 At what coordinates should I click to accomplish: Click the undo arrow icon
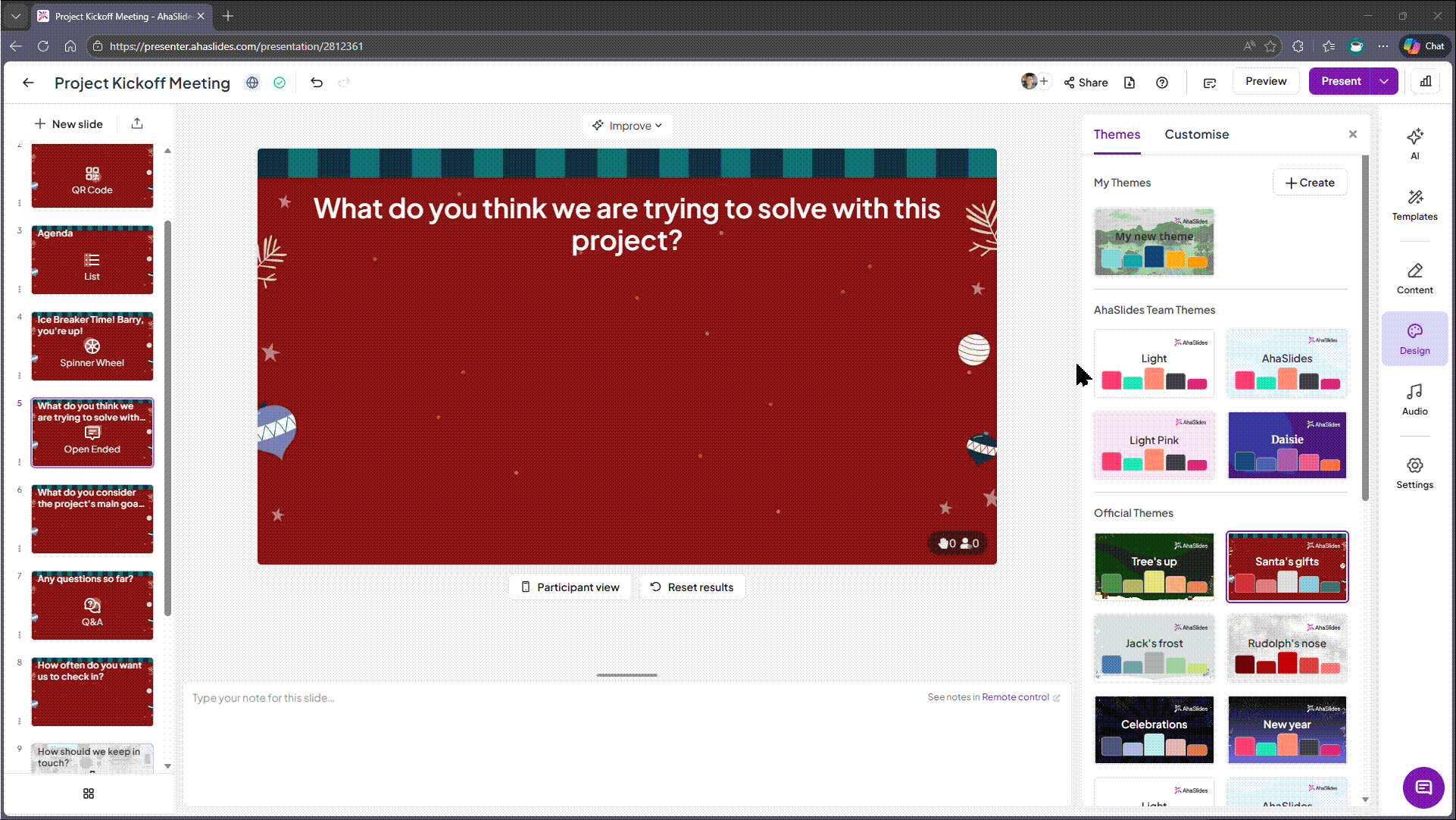317,83
